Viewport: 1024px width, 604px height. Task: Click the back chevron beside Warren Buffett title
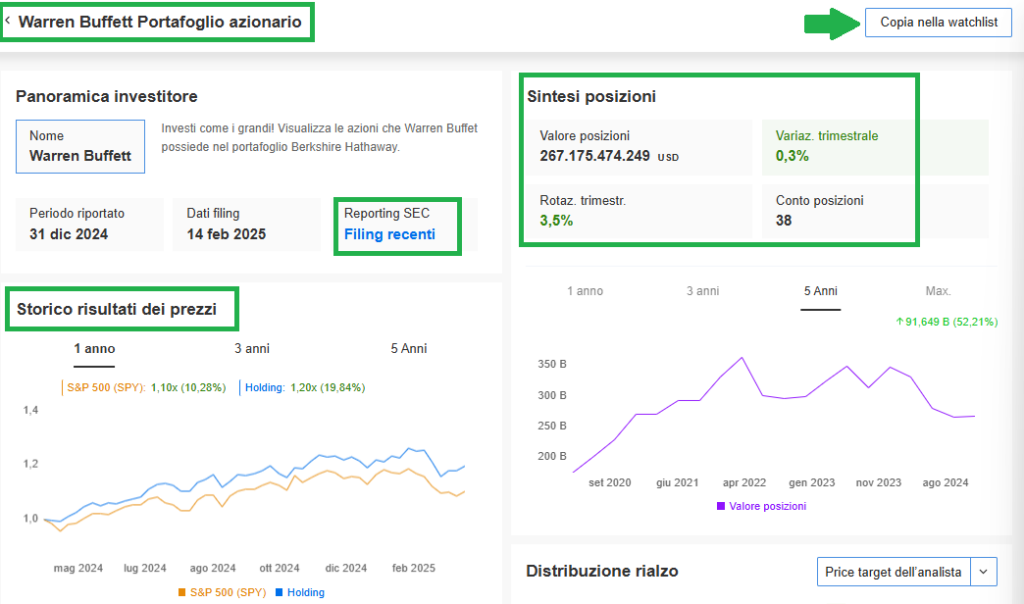pos(9,20)
